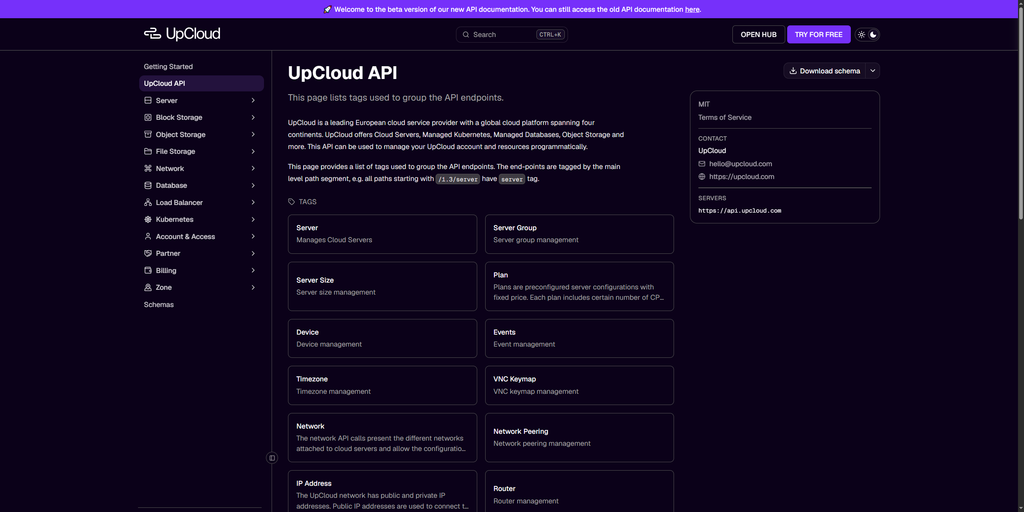The width and height of the screenshot is (1024, 512).
Task: Open the Kubernetes sidebar item
Action: click(201, 219)
